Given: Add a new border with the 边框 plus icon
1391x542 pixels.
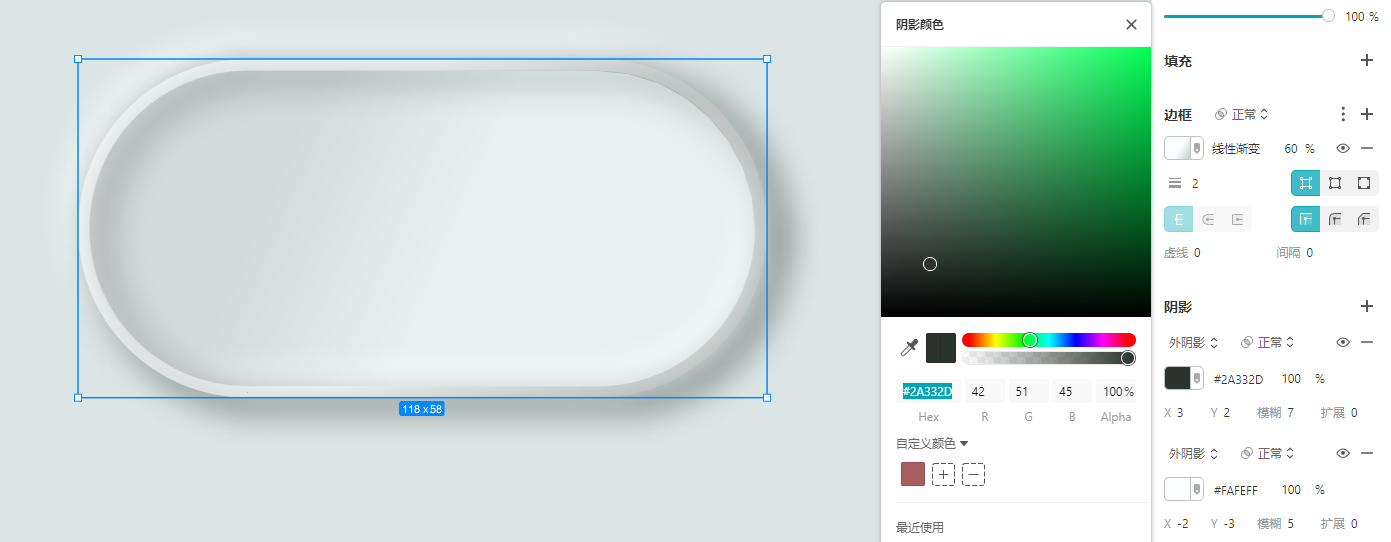Looking at the screenshot, I should [1367, 114].
